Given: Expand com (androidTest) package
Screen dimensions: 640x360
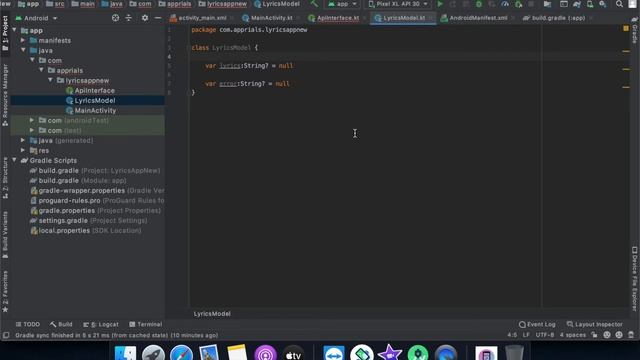Looking at the screenshot, I should 32,120.
